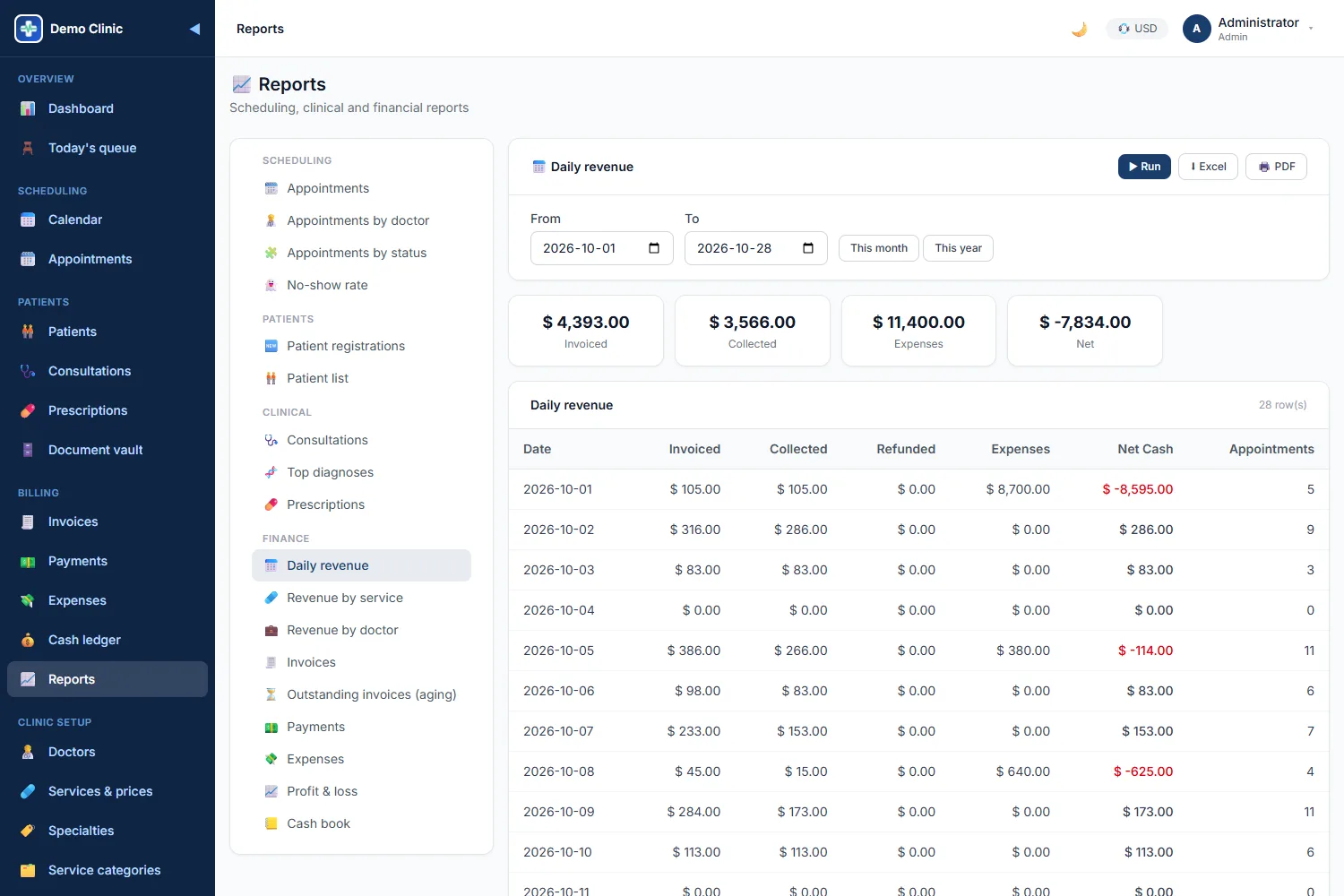This screenshot has height=896, width=1344.
Task: Click the $ 4,393.00 Invoiced summary card
Action: (586, 331)
